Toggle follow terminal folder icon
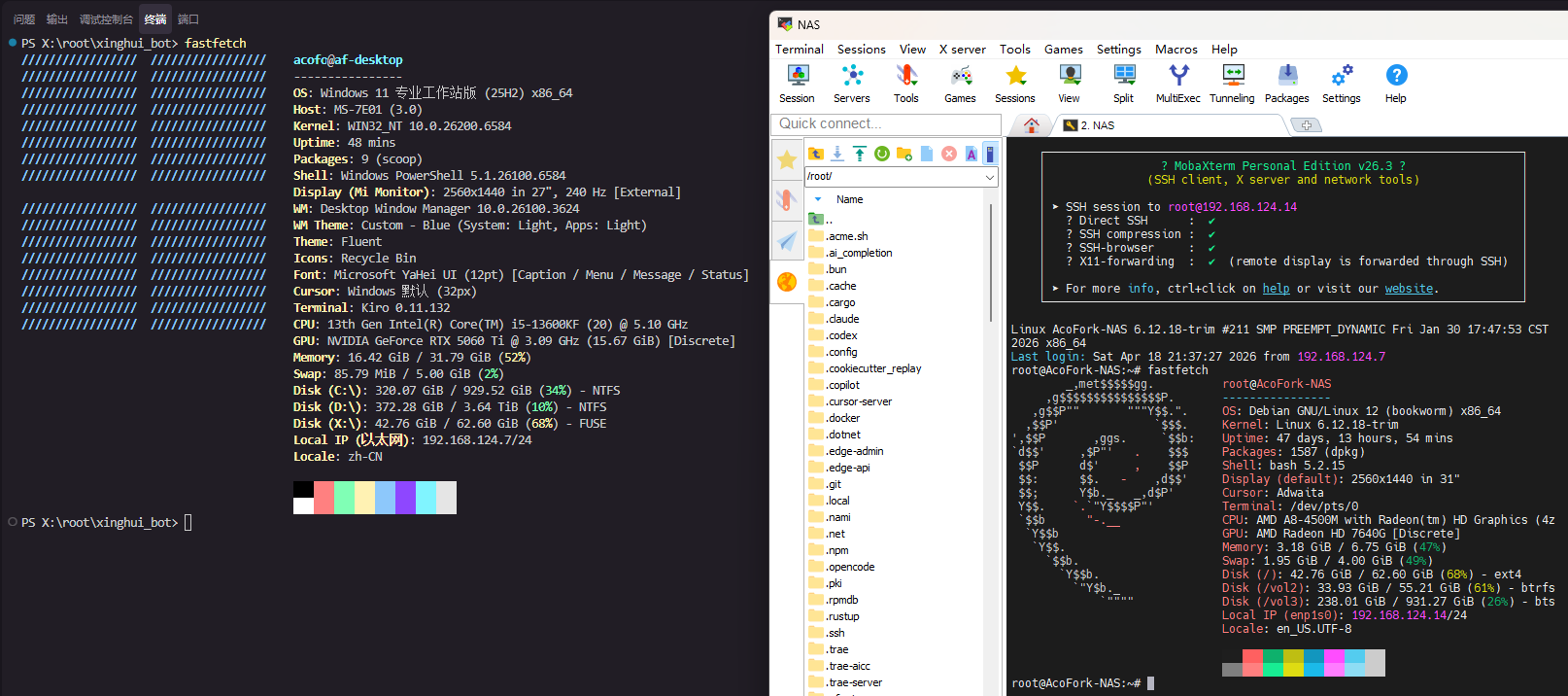Viewport: 1568px width, 696px height. (990, 154)
